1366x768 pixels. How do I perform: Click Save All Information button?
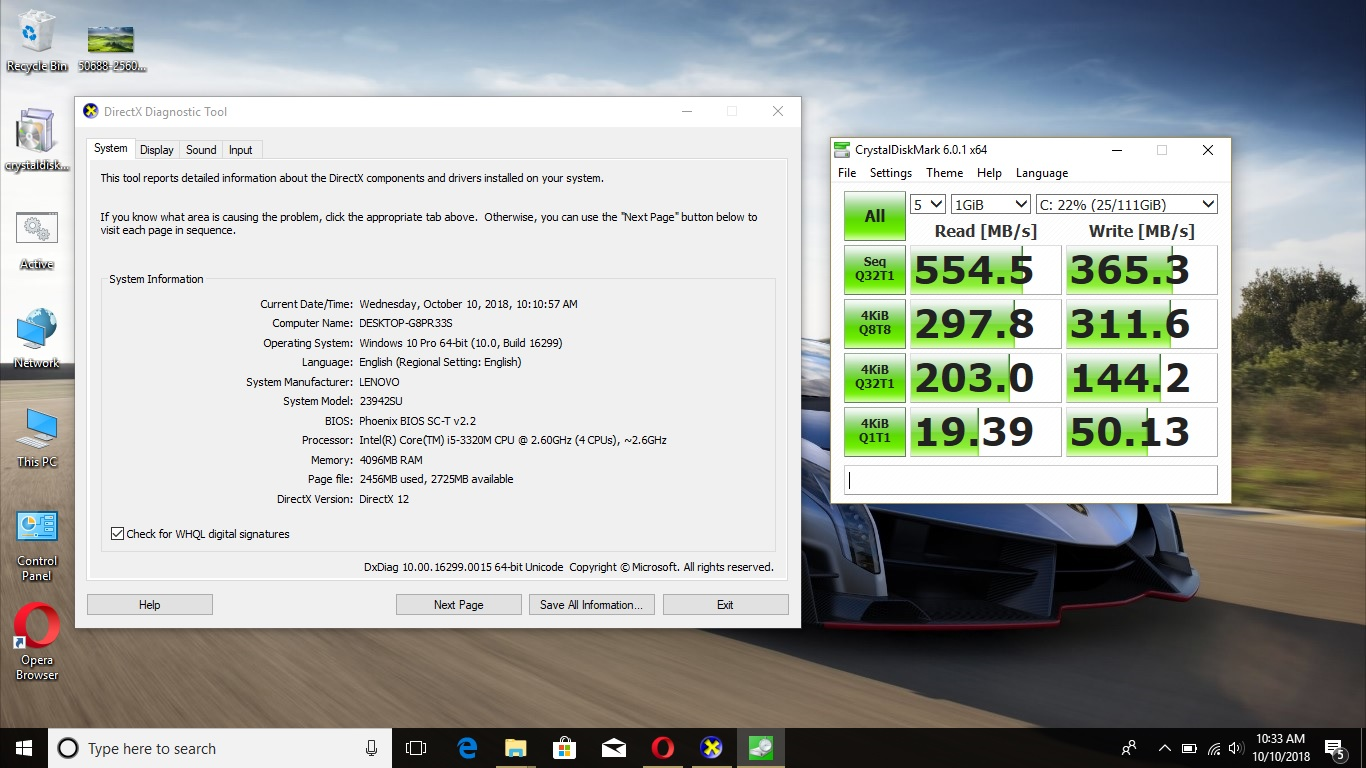(592, 605)
